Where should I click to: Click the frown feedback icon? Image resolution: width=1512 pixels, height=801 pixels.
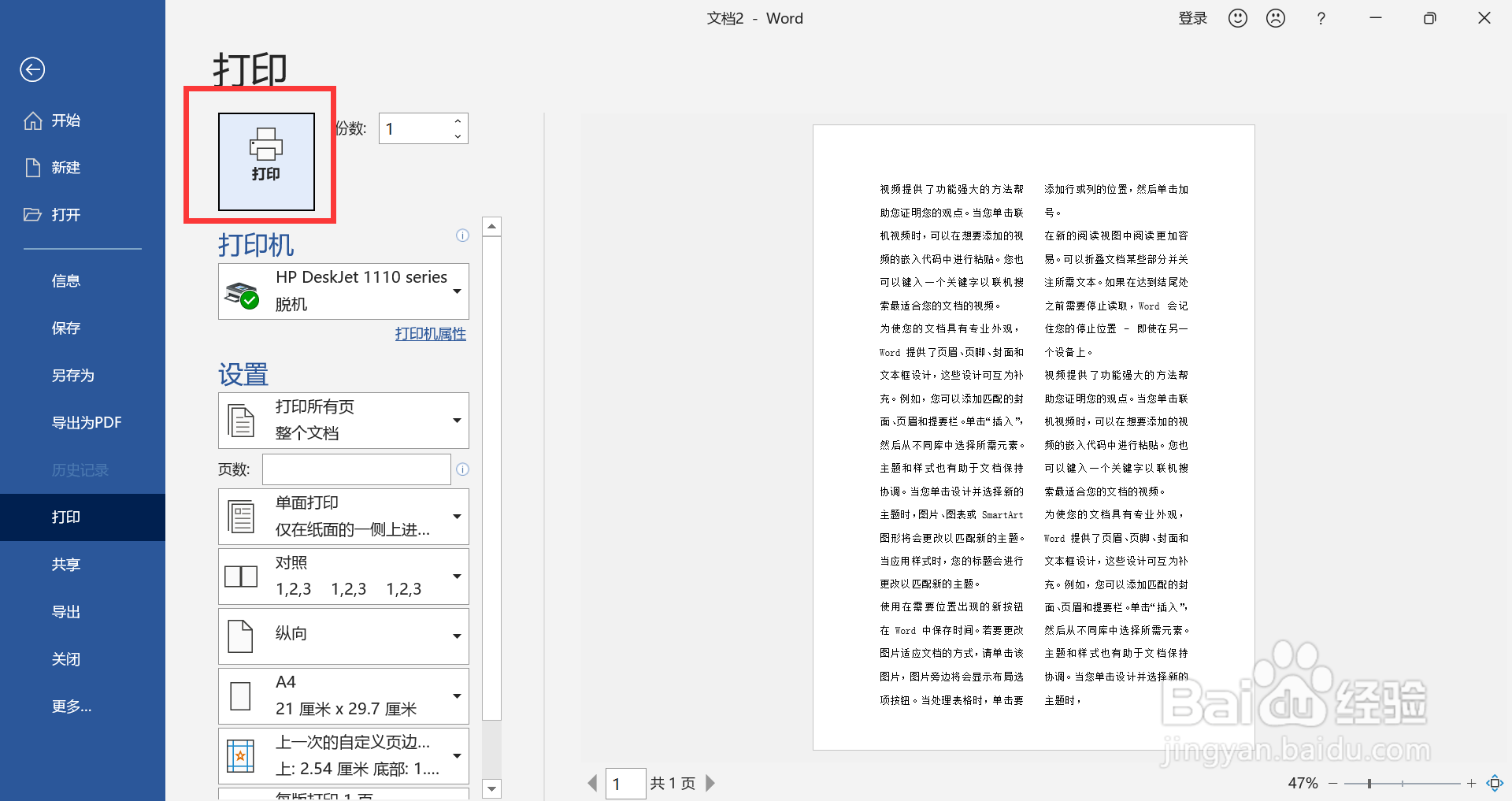pyautogui.click(x=1276, y=18)
